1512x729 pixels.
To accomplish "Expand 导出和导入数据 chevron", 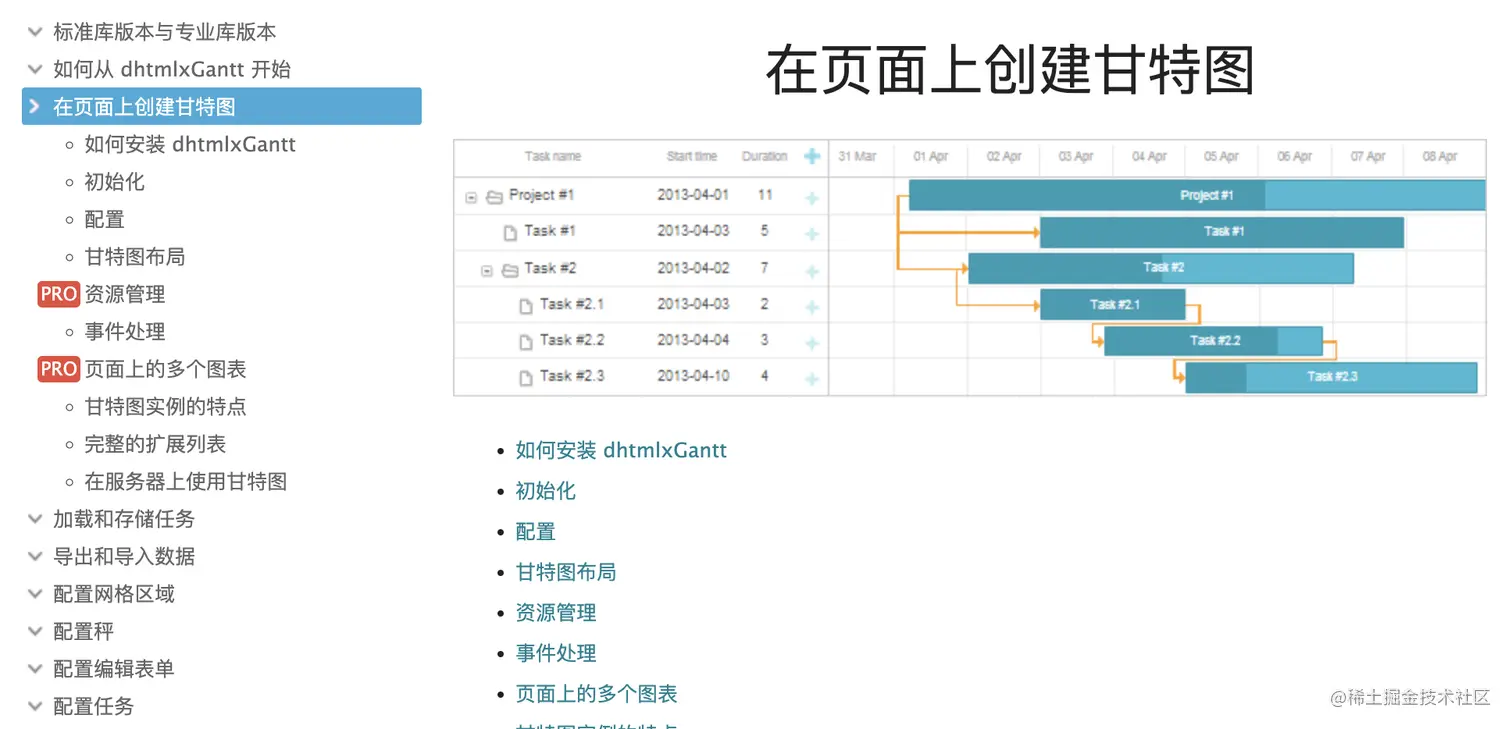I will click(x=35, y=556).
